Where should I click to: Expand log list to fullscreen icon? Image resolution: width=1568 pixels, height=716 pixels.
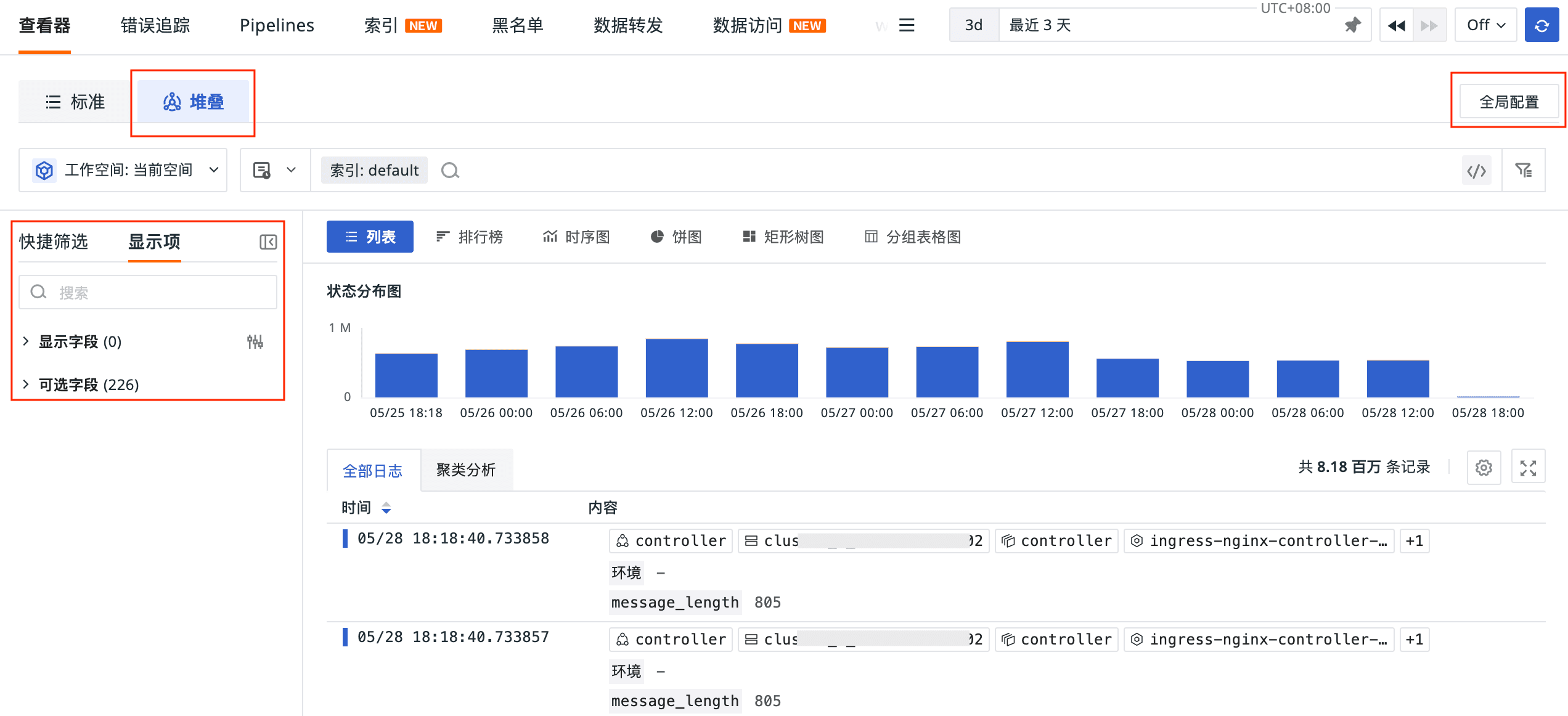coord(1528,468)
